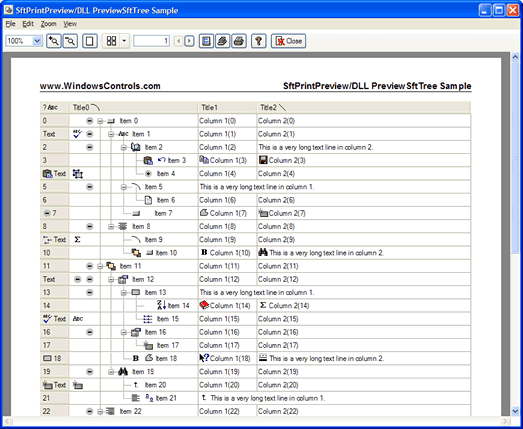Image resolution: width=523 pixels, height=429 pixels.
Task: Select the multiple pages grid icon
Action: click(111, 41)
